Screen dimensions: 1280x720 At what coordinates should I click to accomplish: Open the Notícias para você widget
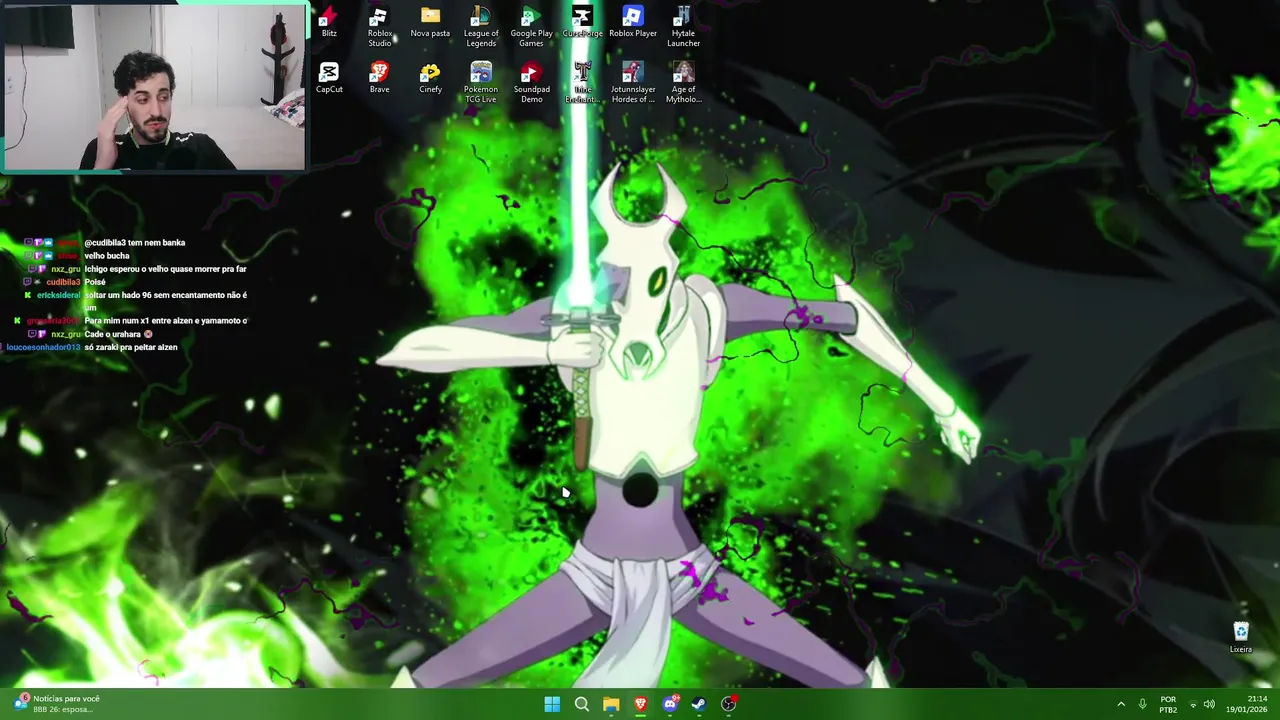pyautogui.click(x=57, y=704)
